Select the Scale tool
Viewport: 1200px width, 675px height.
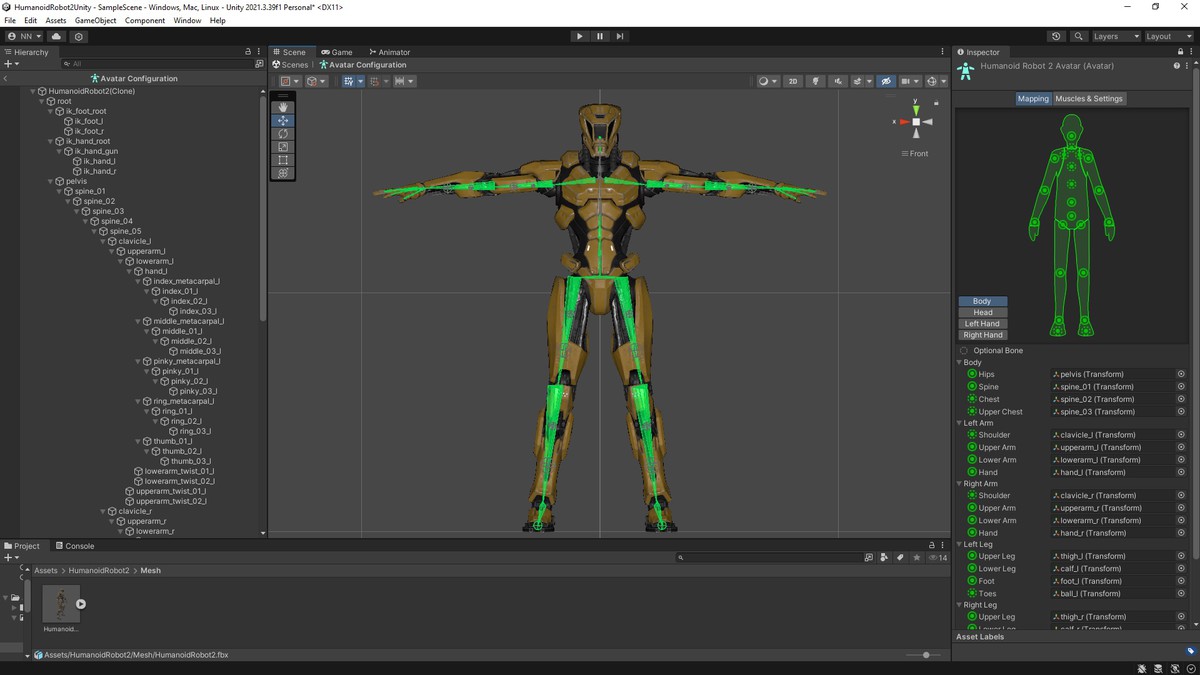pos(283,147)
